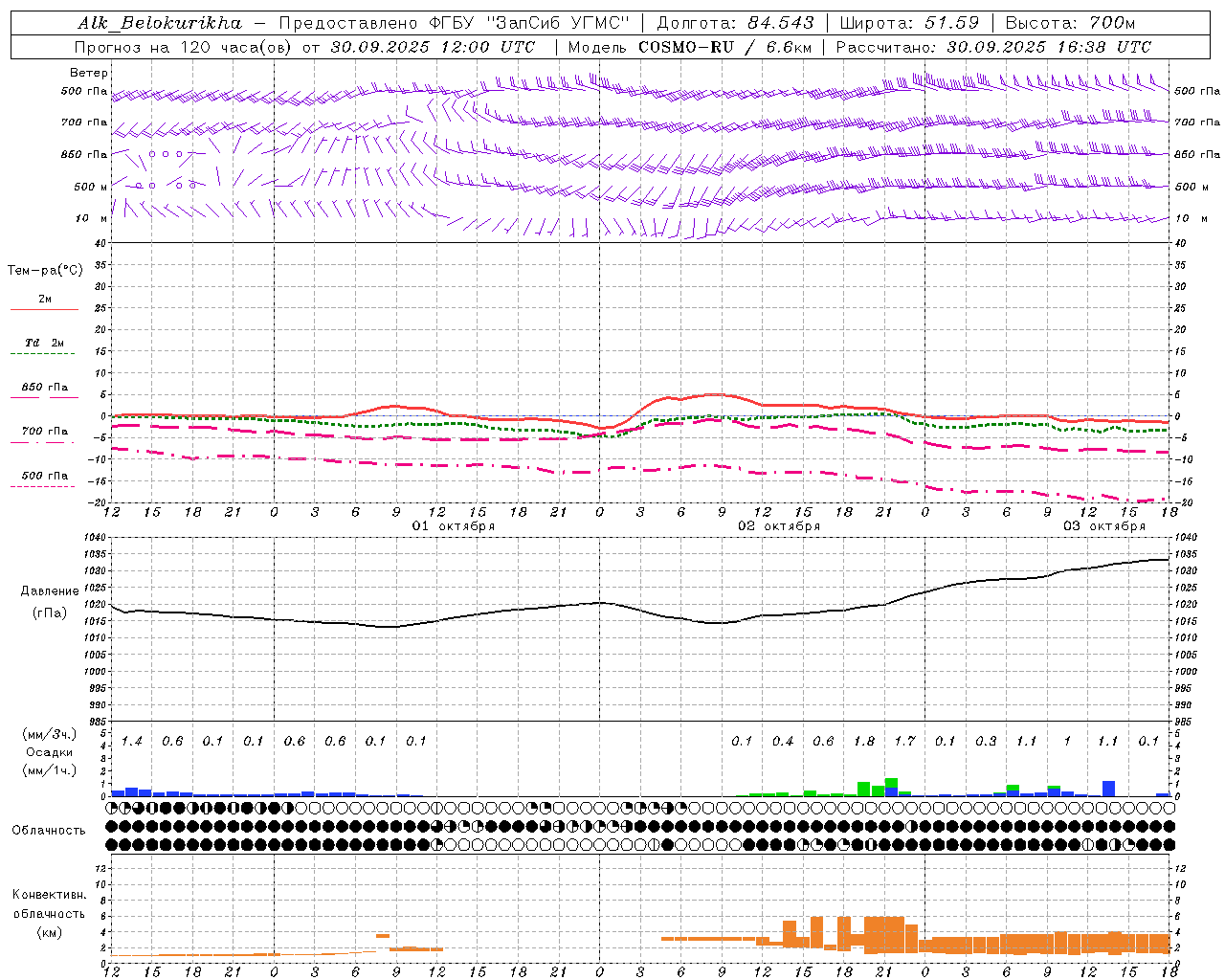1225x980 pixels.
Task: Click the precipitation total 1.4
Action: [132, 741]
